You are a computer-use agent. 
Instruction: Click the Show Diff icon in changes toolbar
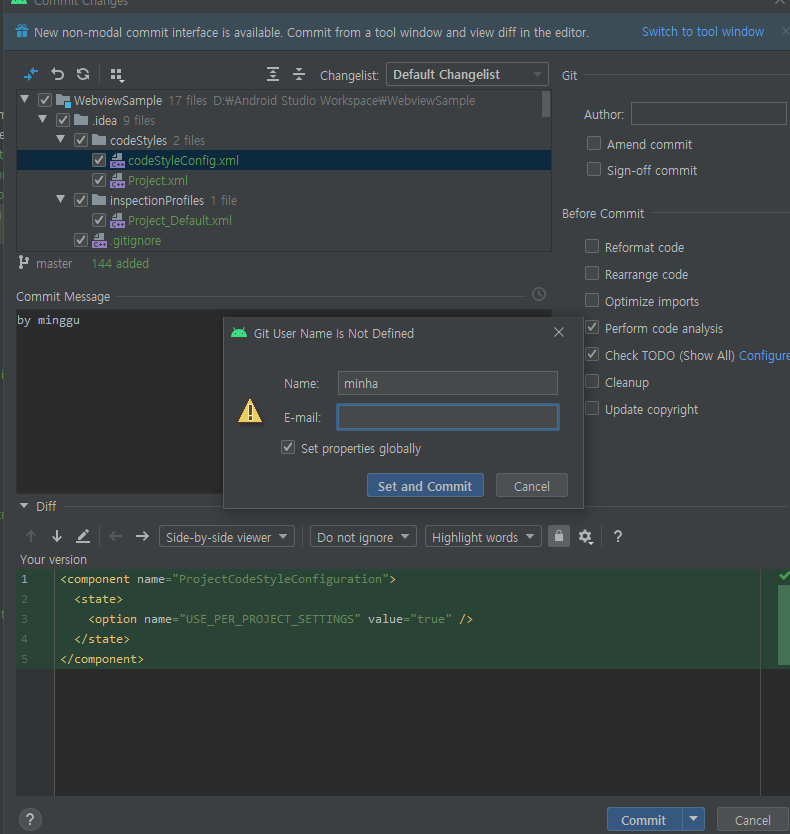31,74
